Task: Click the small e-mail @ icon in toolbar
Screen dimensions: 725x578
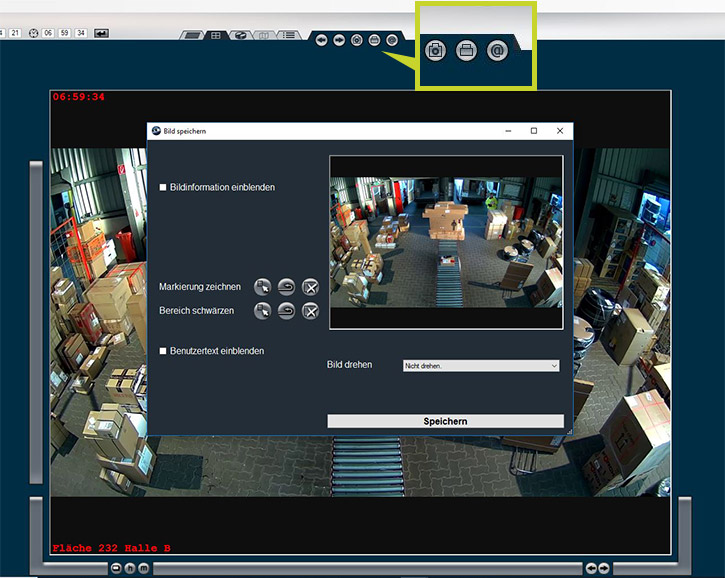Action: pos(392,41)
